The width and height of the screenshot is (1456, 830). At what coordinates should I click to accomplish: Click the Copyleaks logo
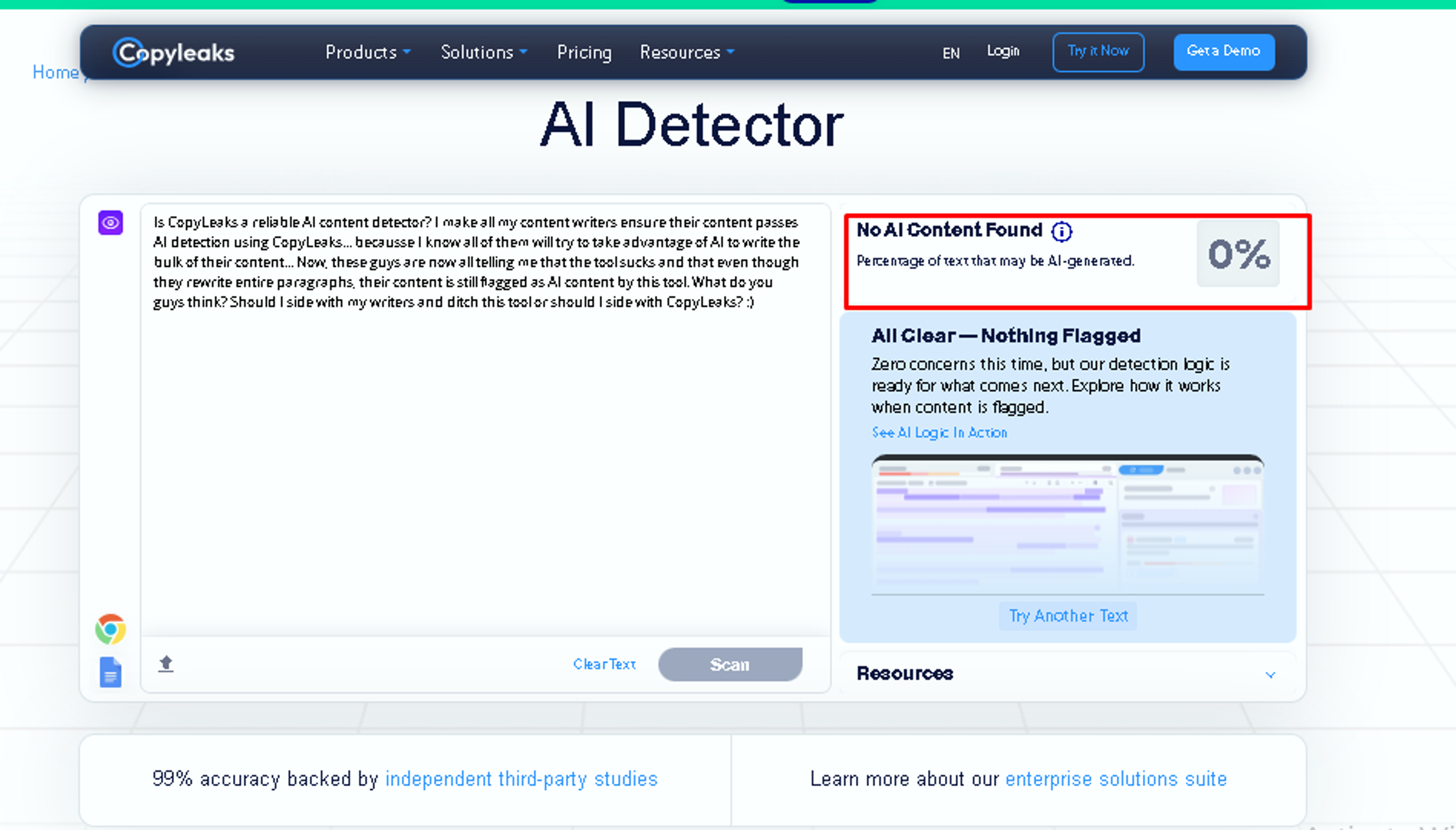(173, 52)
